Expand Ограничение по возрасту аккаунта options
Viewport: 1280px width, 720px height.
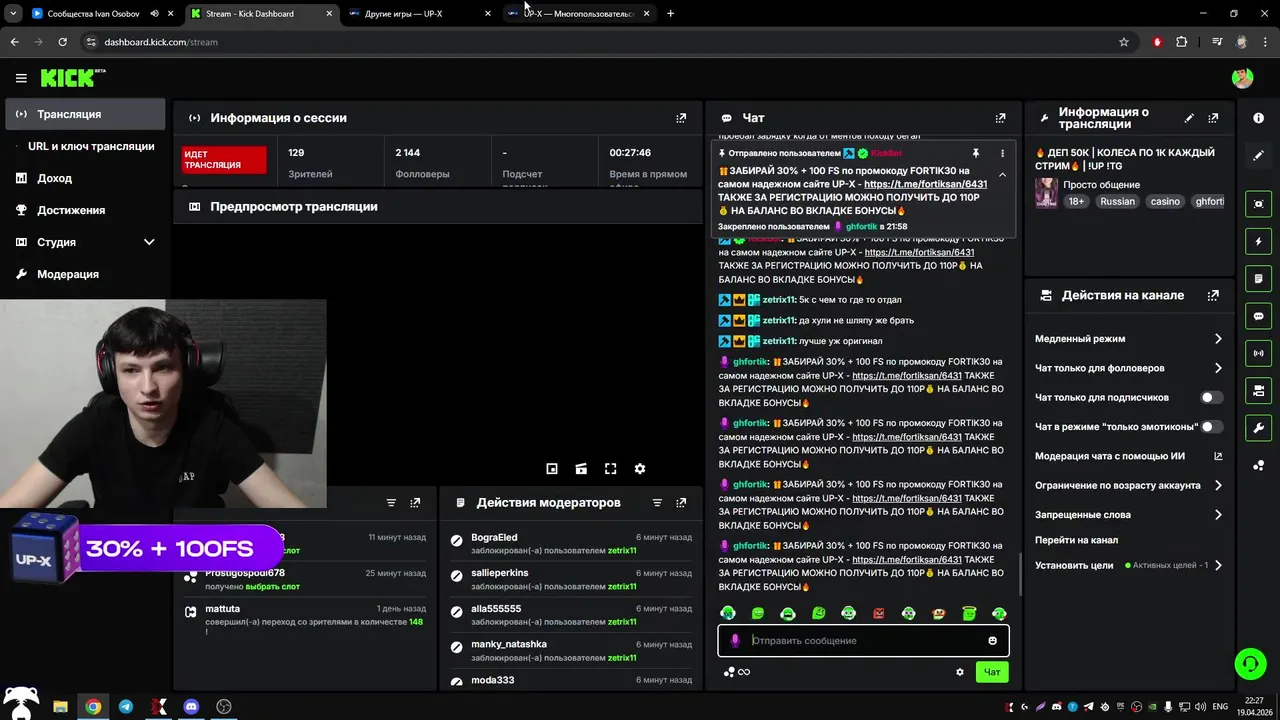(1218, 485)
